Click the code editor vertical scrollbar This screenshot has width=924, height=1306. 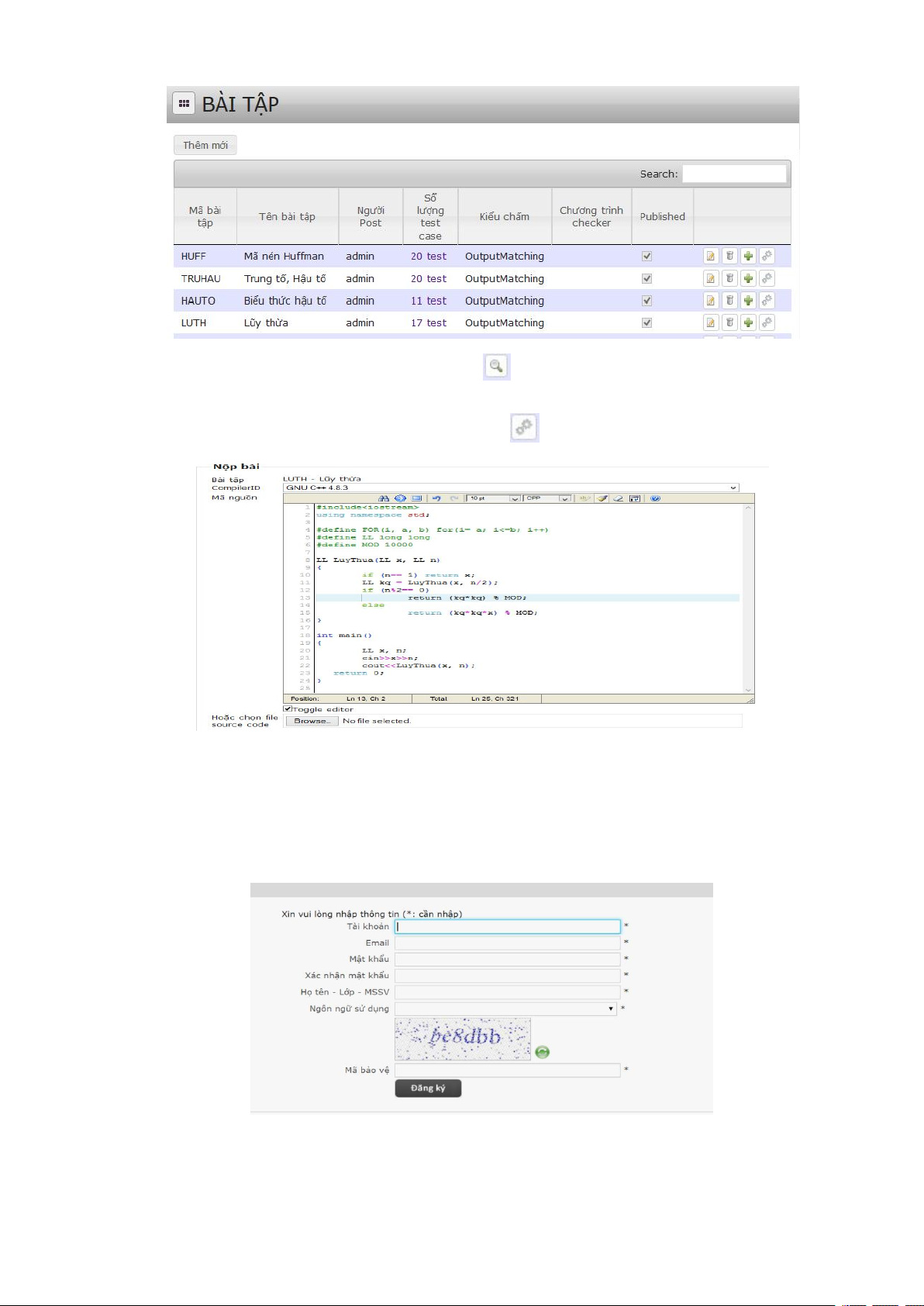749,597
